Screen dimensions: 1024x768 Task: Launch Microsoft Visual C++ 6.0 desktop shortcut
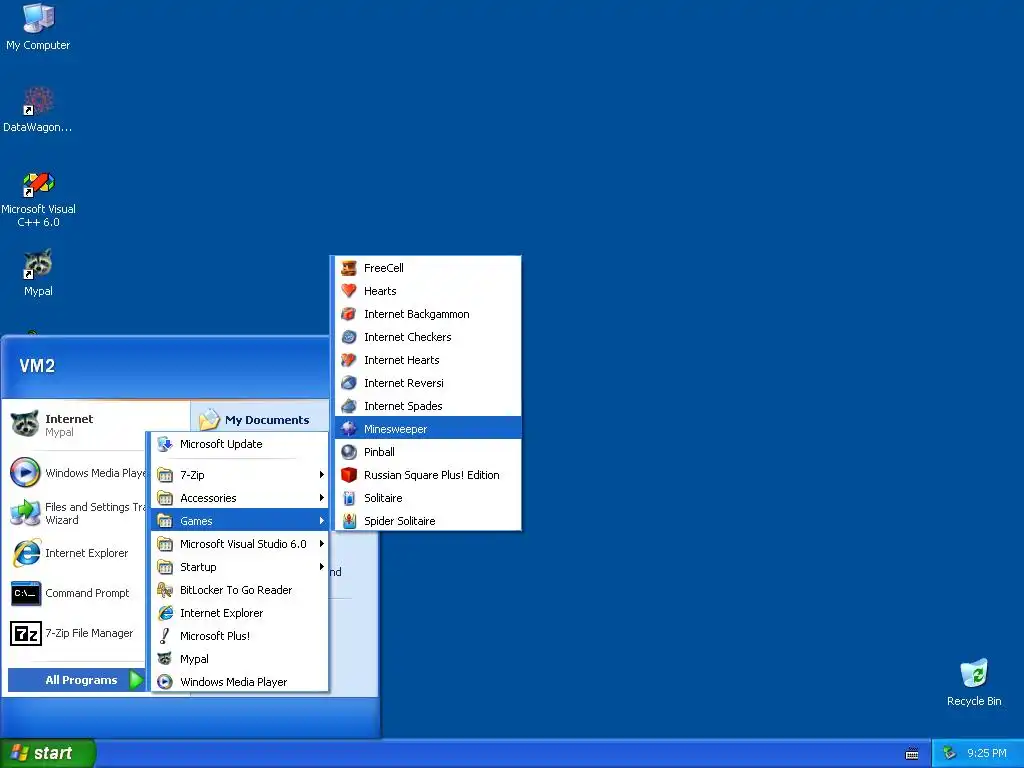coord(38,199)
